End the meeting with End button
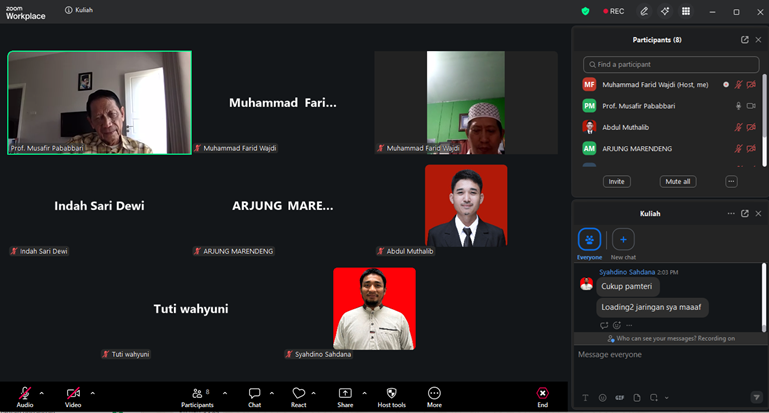The width and height of the screenshot is (769, 413). pyautogui.click(x=542, y=397)
